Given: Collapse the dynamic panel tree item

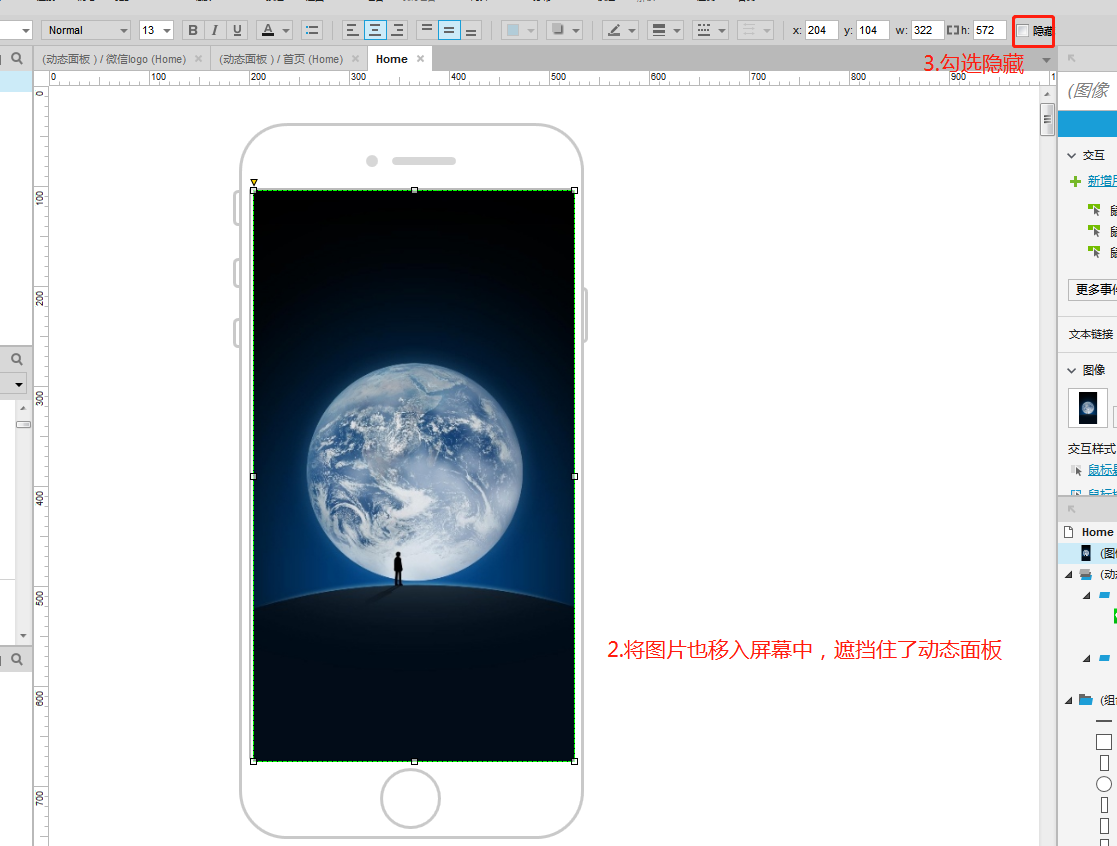Looking at the screenshot, I should point(1069,575).
